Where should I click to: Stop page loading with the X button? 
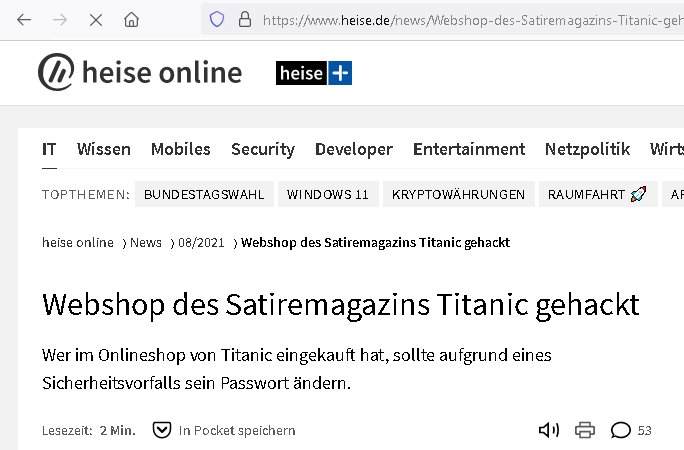pyautogui.click(x=95, y=20)
